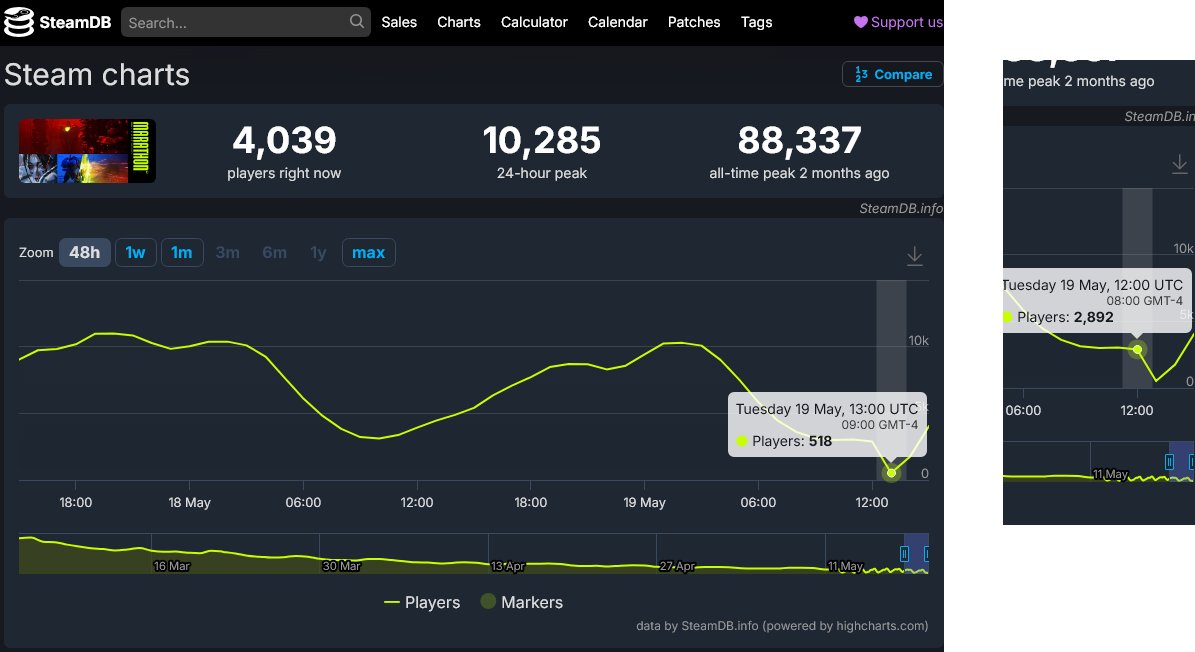Viewport: 1195px width, 652px height.
Task: Select the disabled 1y zoom option
Action: [x=319, y=252]
